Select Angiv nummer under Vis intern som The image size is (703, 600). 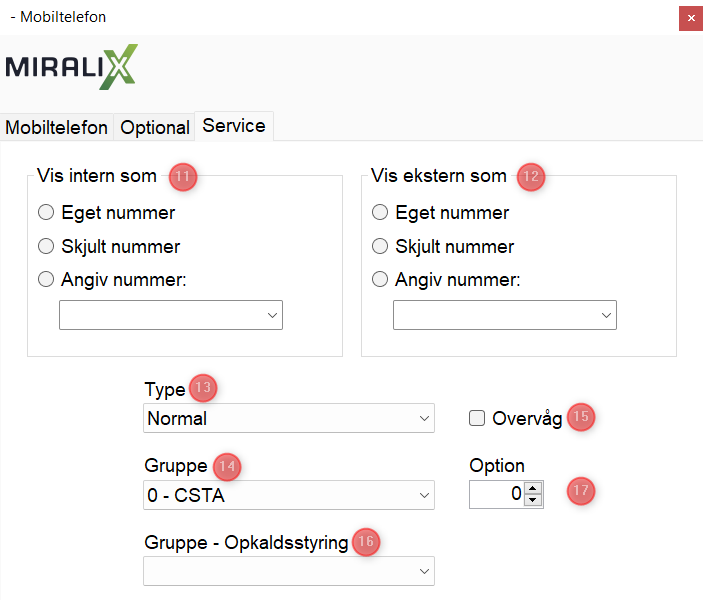click(46, 280)
